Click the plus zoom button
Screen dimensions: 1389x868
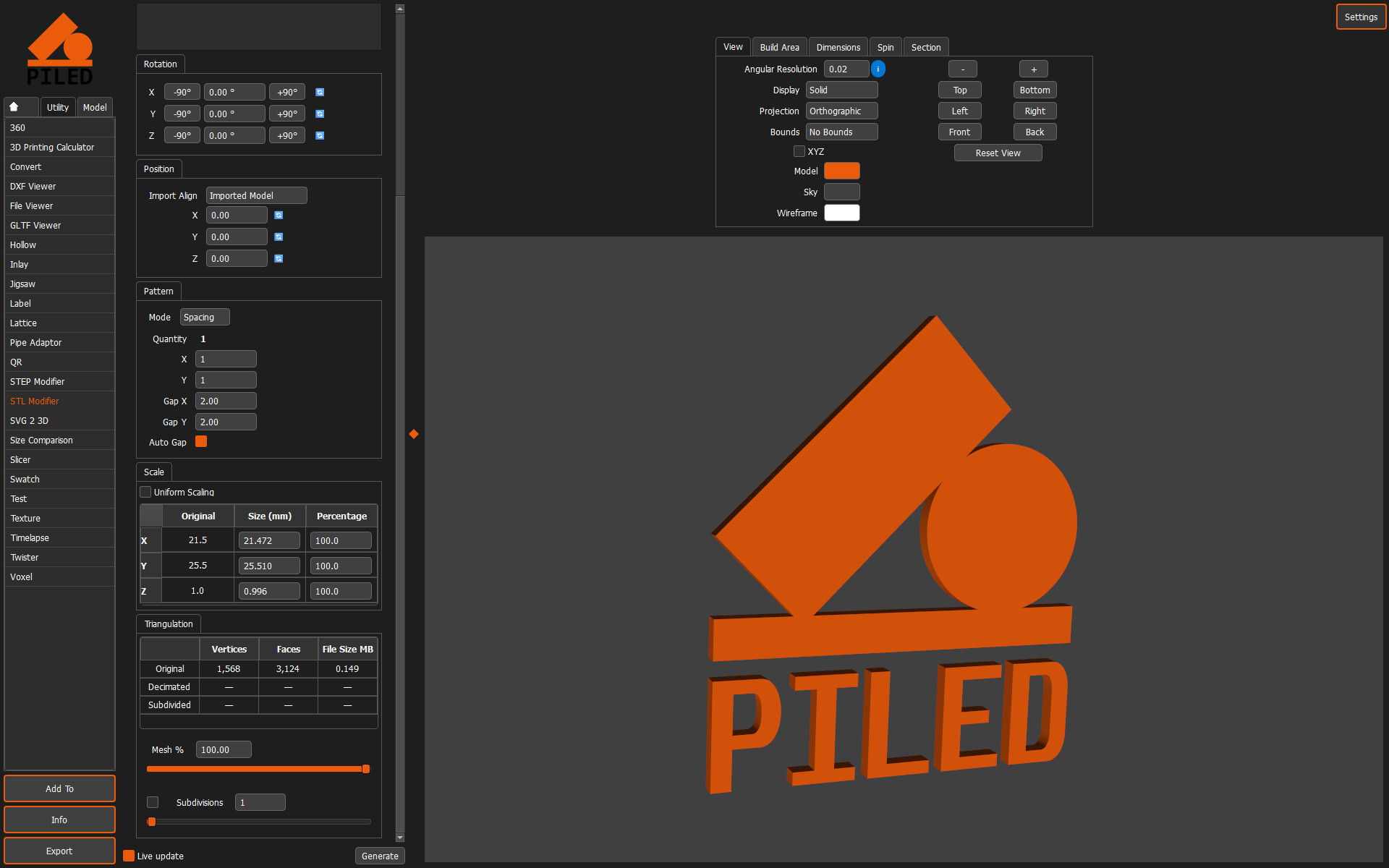[x=1034, y=69]
